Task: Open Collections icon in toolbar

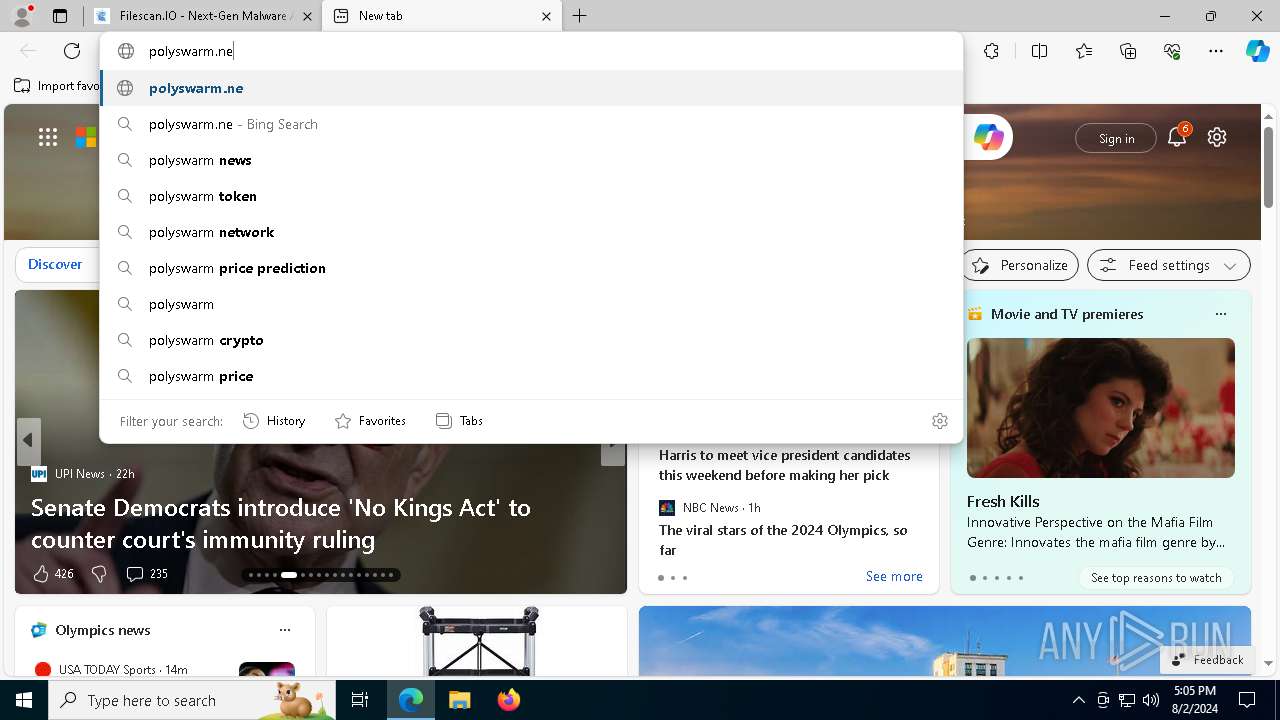Action: point(1128,51)
